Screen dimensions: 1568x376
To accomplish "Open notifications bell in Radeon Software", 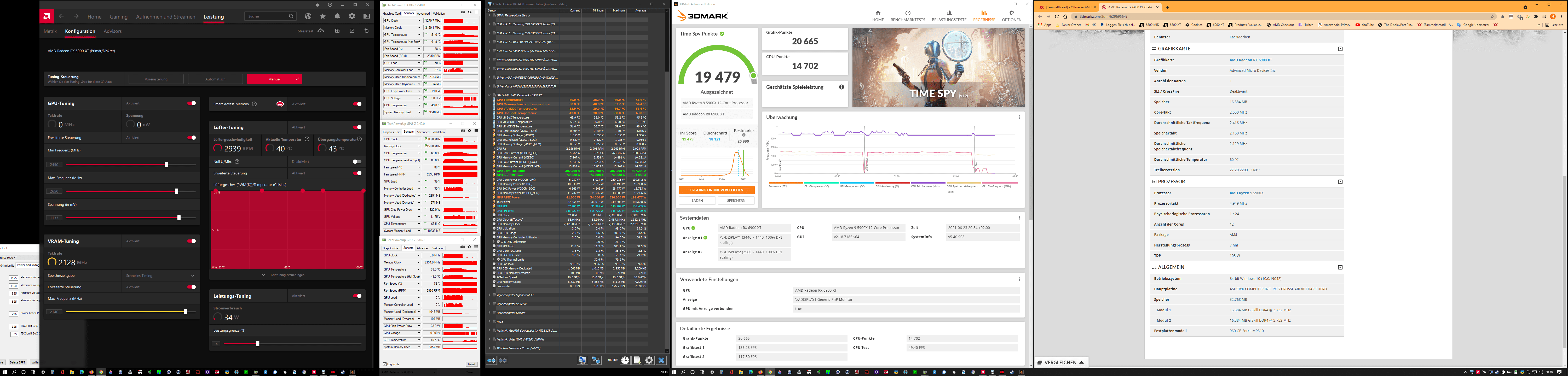I will [x=337, y=16].
